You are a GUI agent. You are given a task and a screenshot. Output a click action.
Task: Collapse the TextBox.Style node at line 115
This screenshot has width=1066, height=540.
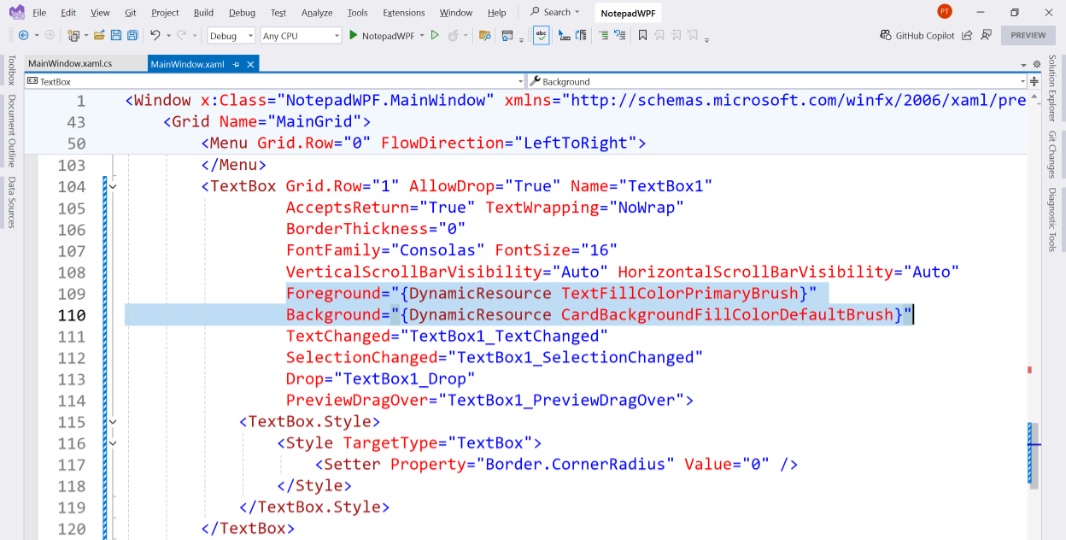[x=113, y=422]
